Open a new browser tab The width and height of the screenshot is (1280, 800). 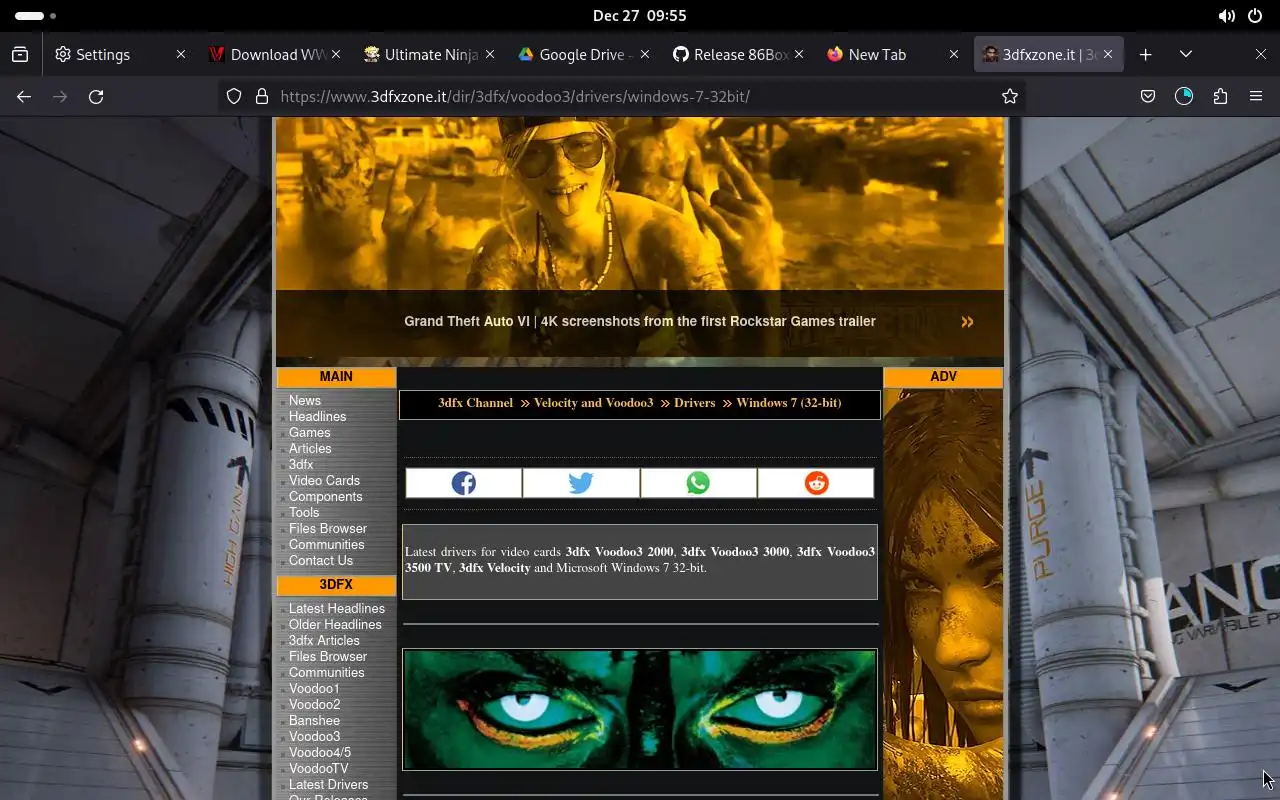click(1146, 55)
